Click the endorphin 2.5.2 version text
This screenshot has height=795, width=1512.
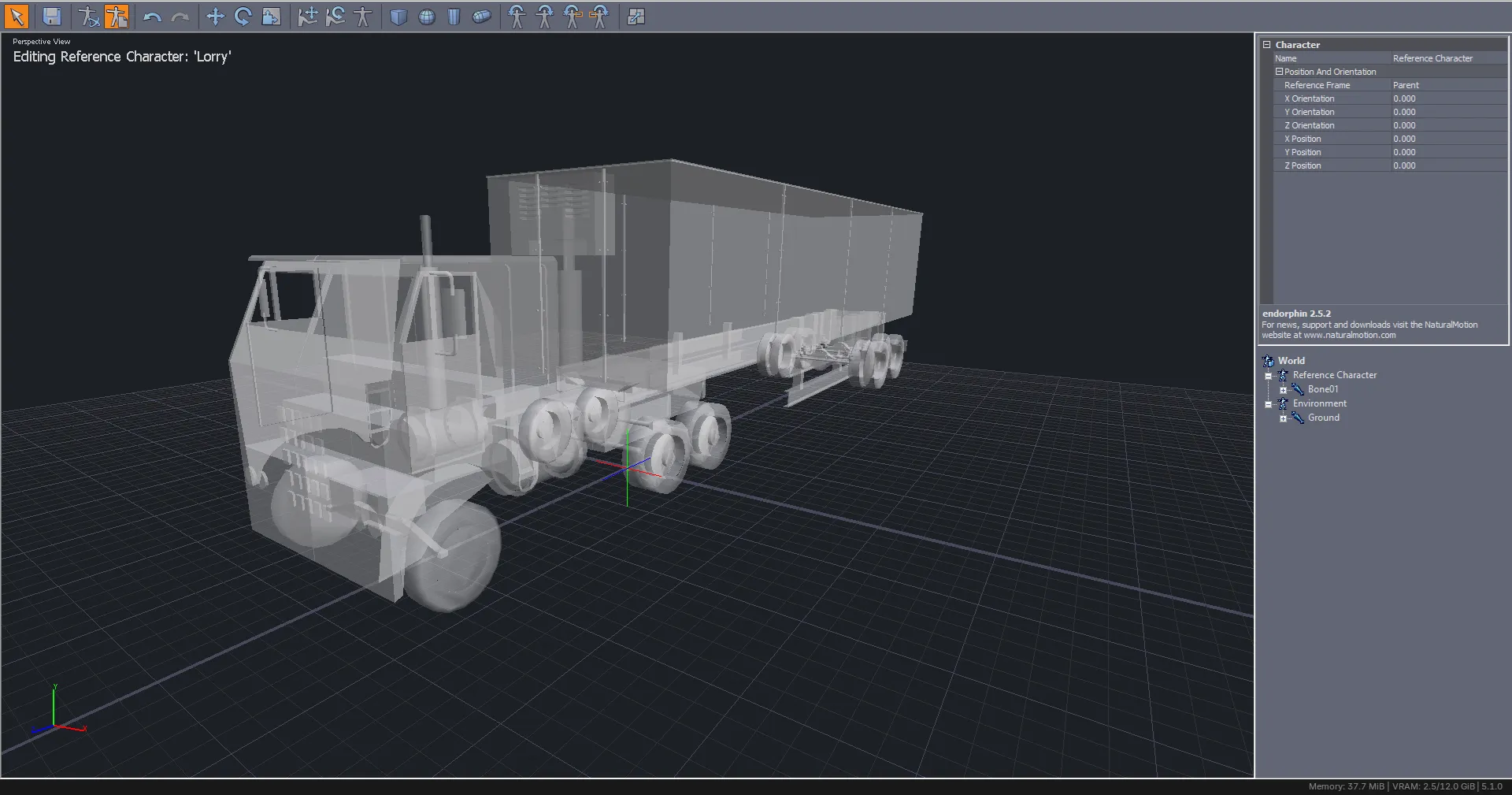[x=1296, y=314]
